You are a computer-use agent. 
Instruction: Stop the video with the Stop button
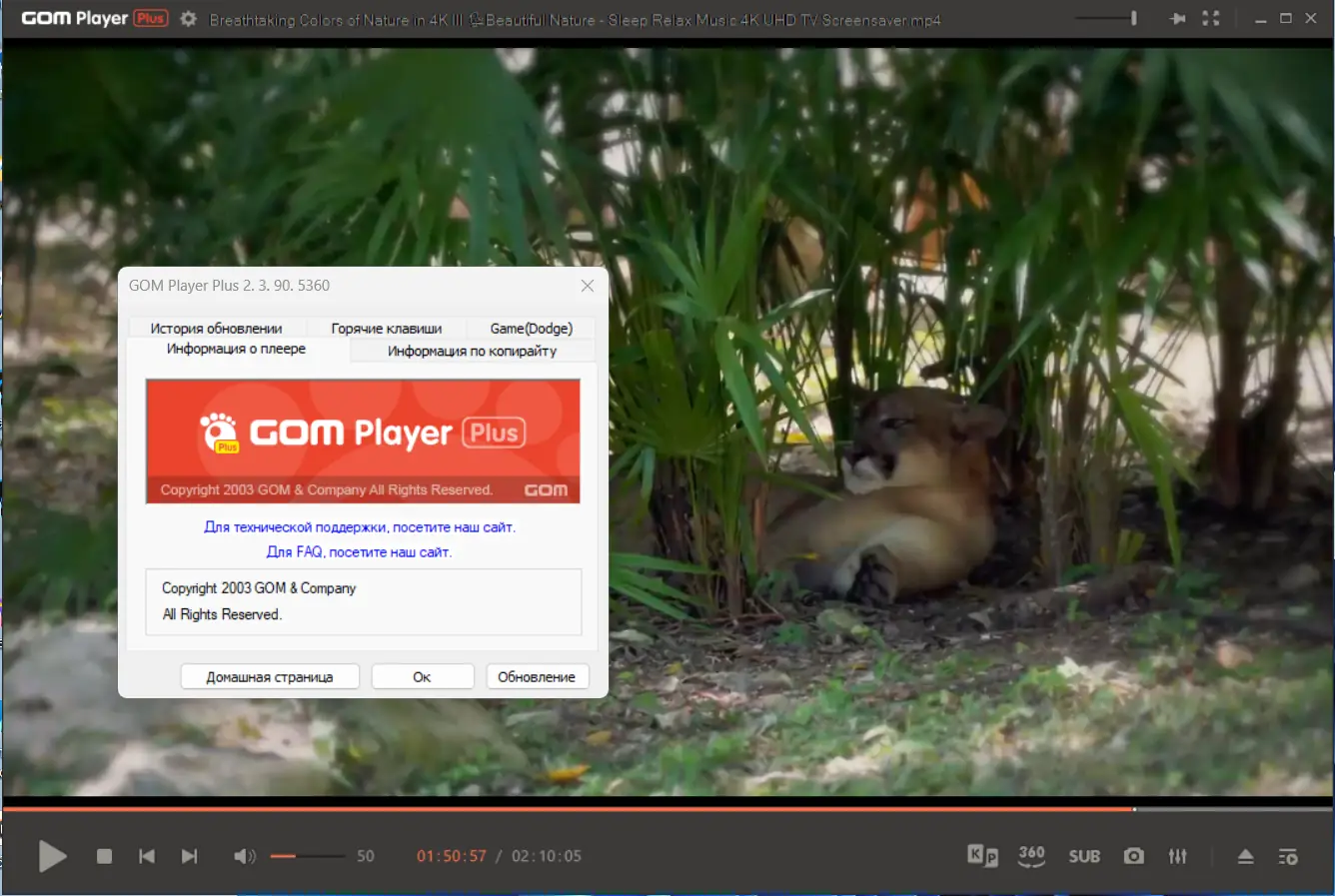point(104,856)
